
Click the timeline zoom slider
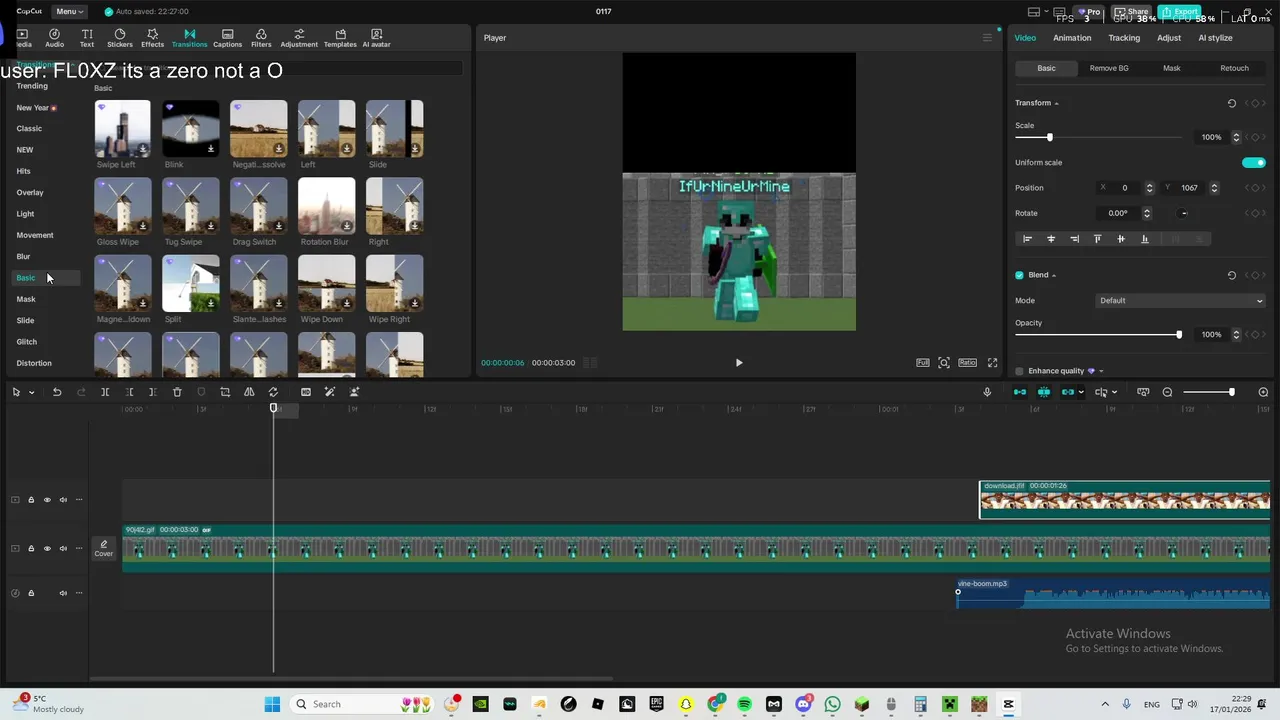click(1209, 392)
